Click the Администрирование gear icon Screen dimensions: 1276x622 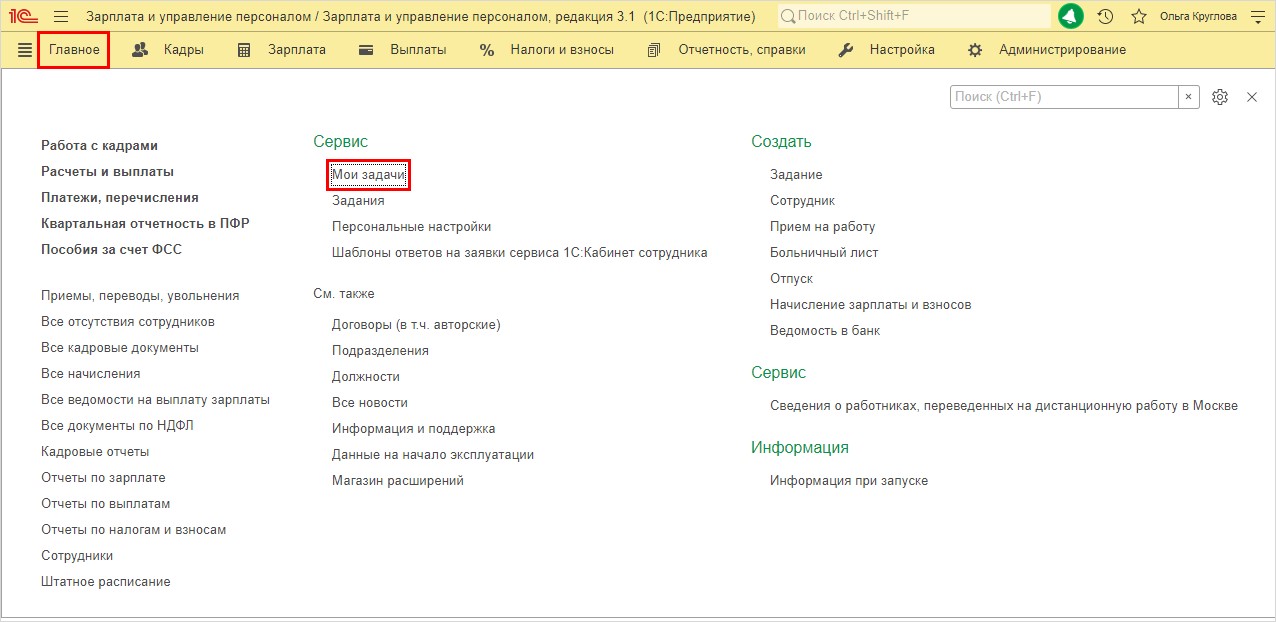(x=975, y=50)
